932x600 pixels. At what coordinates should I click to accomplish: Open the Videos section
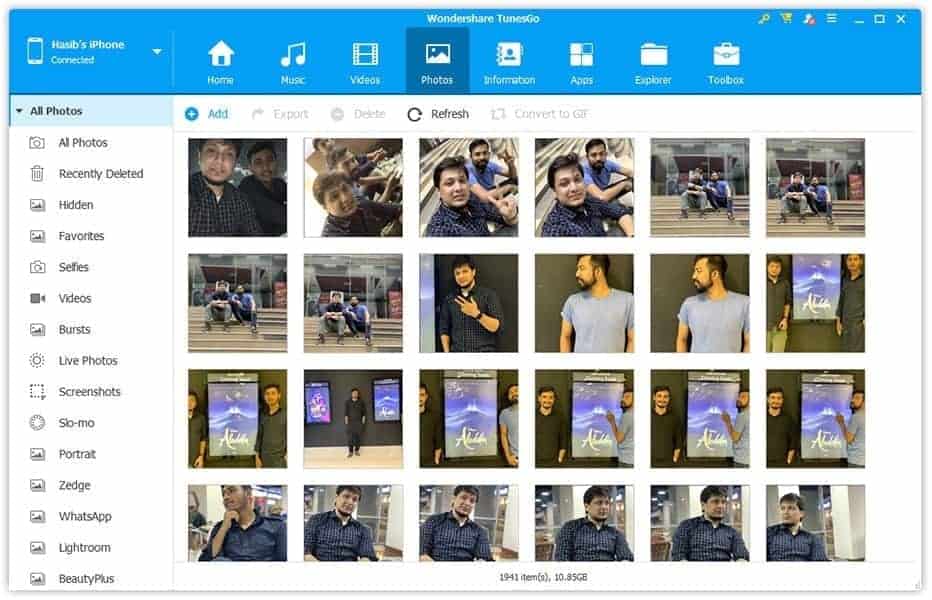(365, 58)
